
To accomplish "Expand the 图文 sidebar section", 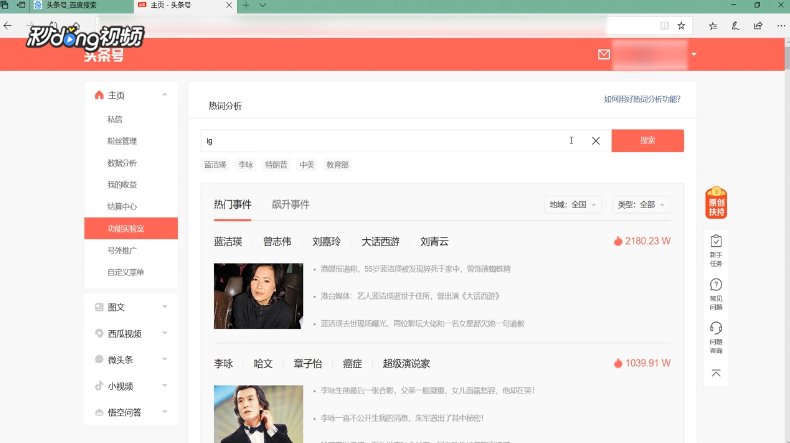I will [x=165, y=307].
